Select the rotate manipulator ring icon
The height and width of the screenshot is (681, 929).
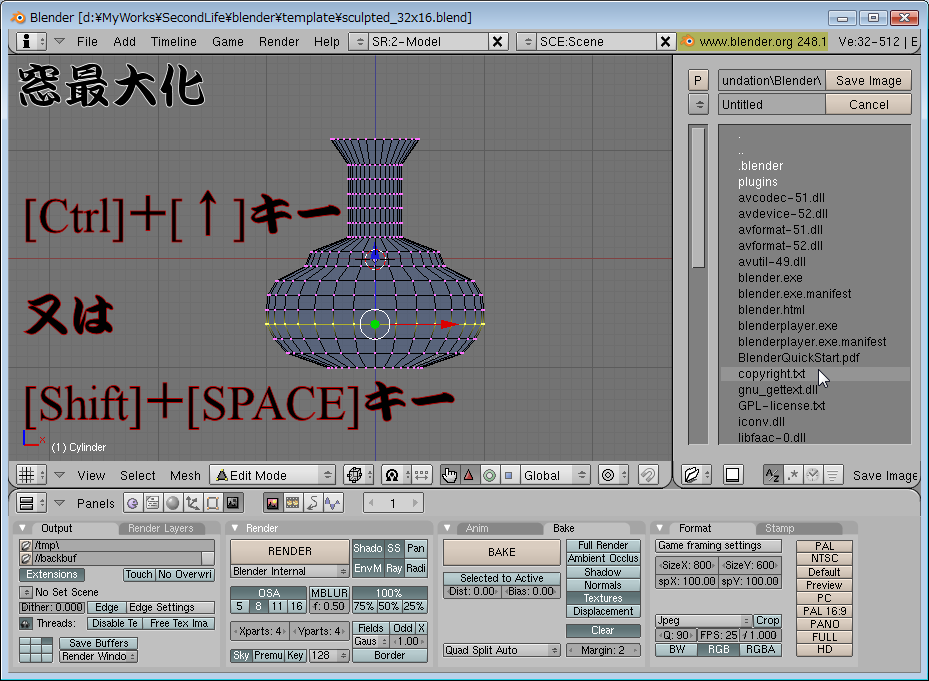[489, 475]
